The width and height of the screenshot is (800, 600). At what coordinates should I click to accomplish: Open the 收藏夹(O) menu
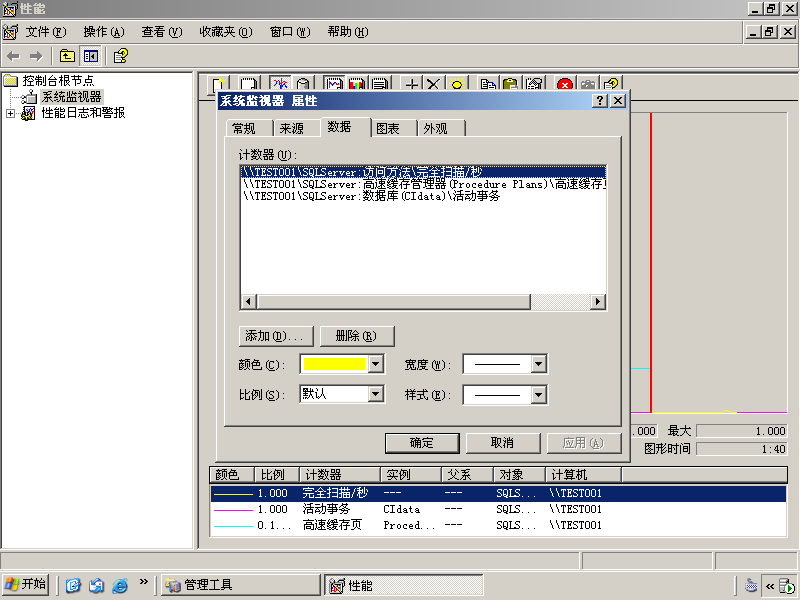click(x=226, y=32)
